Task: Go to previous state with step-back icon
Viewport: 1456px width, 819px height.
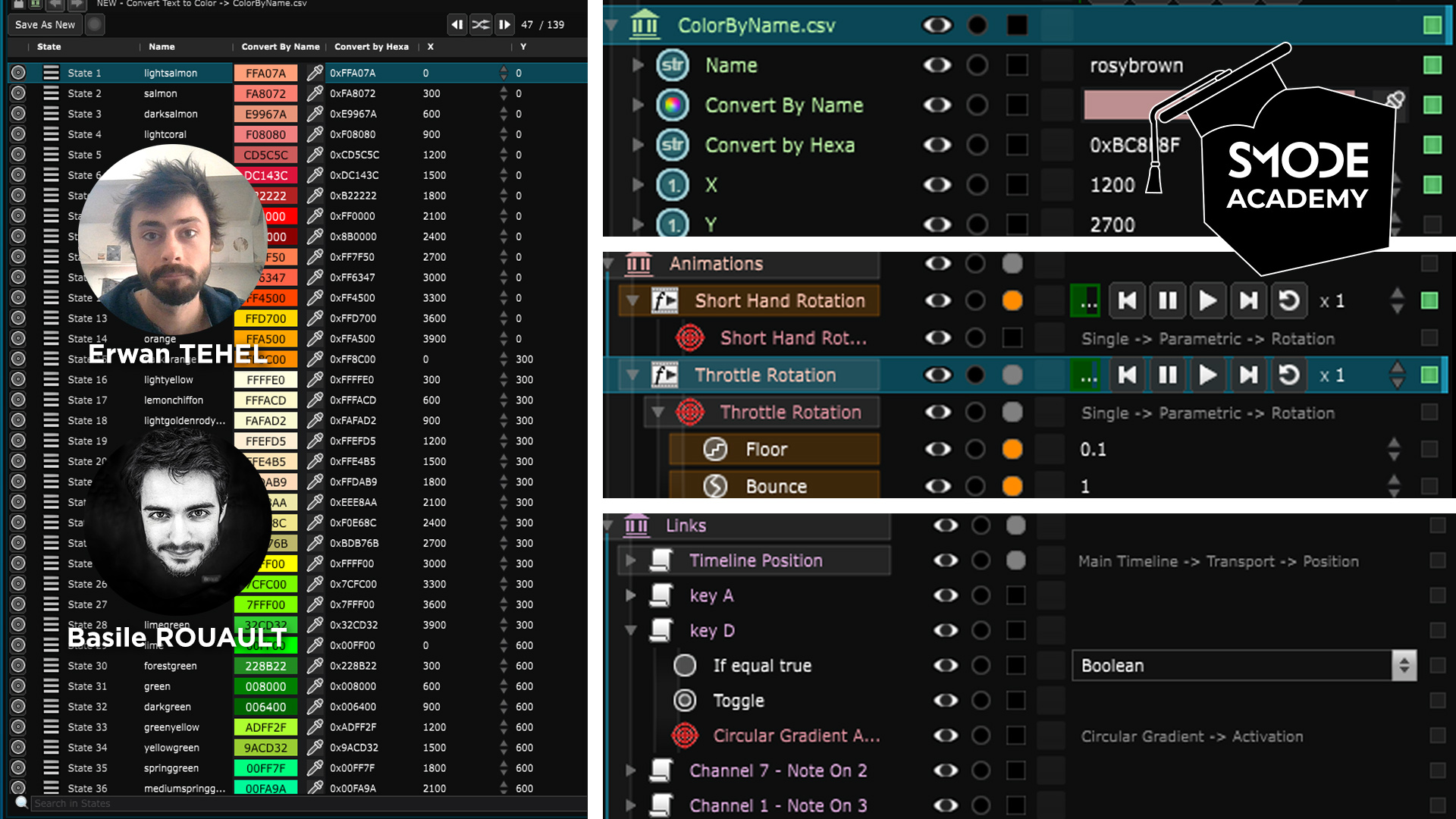Action: 457,24
